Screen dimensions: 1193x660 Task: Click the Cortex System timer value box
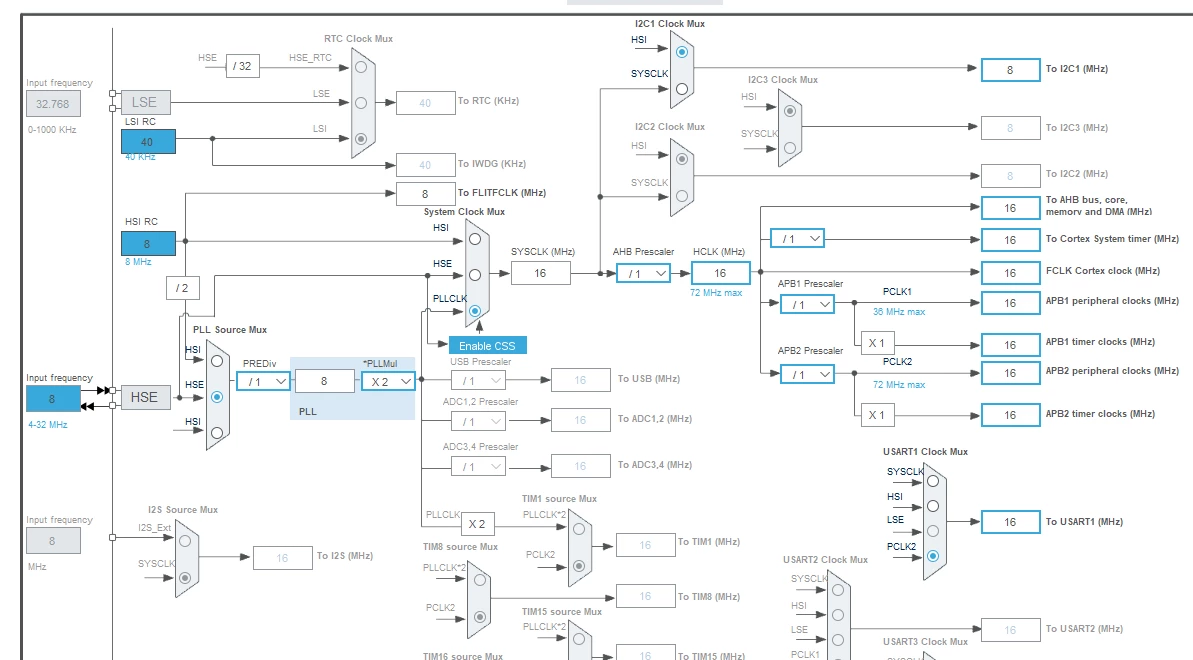(x=1010, y=240)
